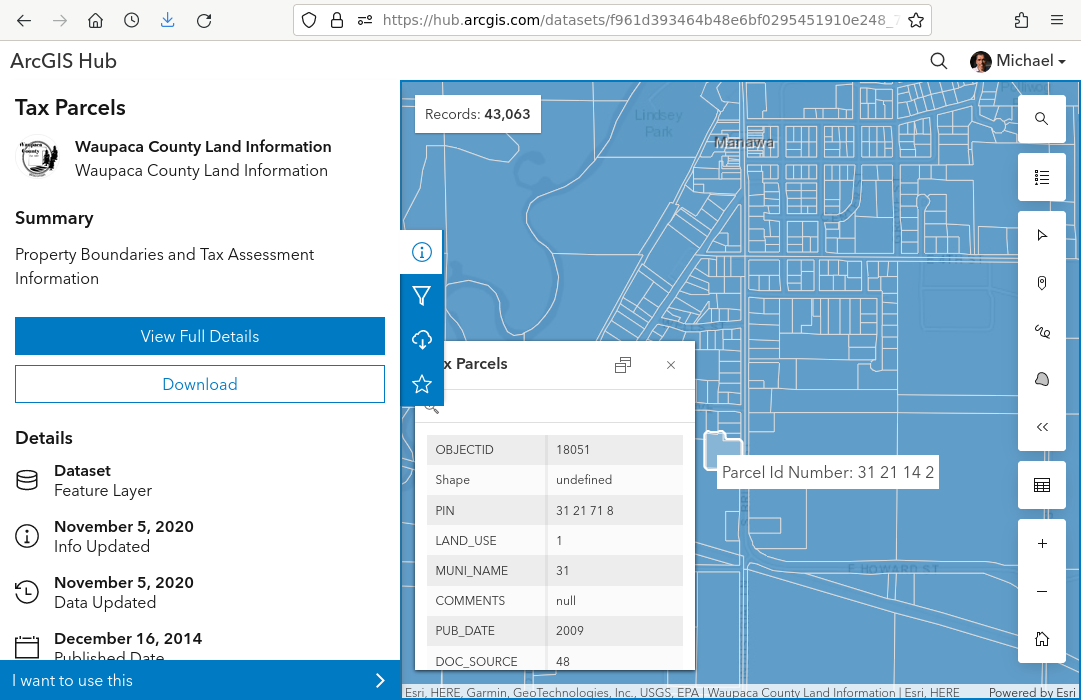Open the attribute table view
Image resolution: width=1081 pixels, height=700 pixels.
tap(1041, 486)
